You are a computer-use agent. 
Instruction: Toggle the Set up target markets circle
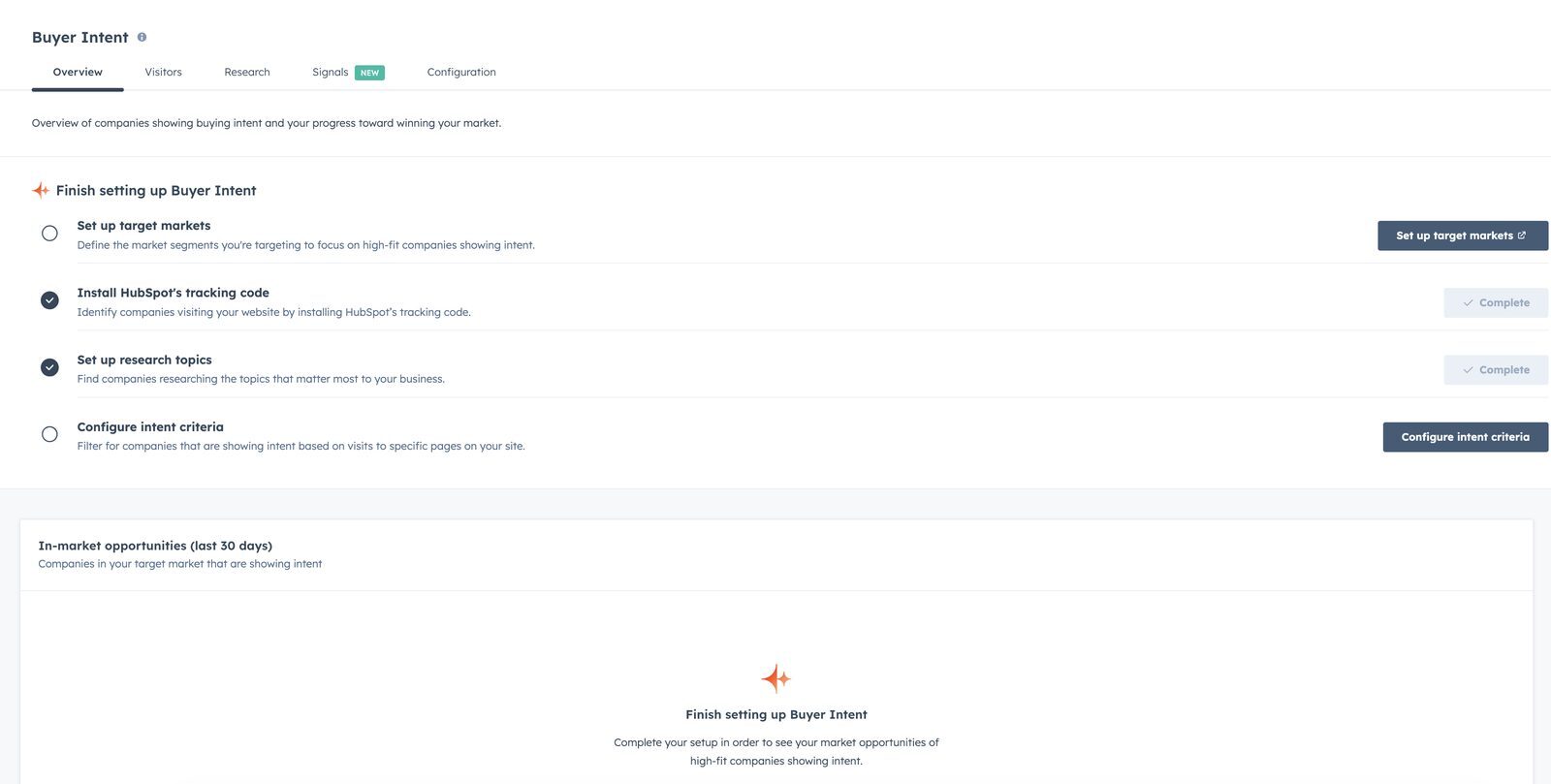pos(49,234)
